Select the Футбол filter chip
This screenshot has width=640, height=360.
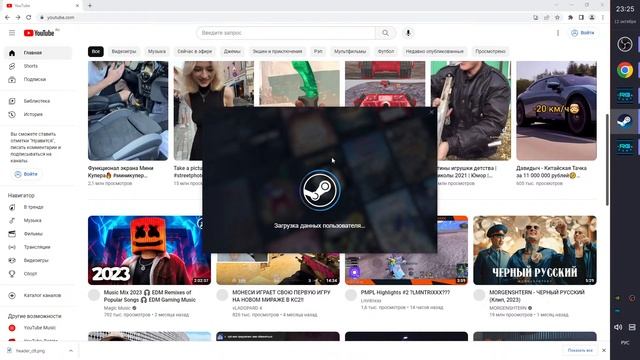click(x=386, y=51)
